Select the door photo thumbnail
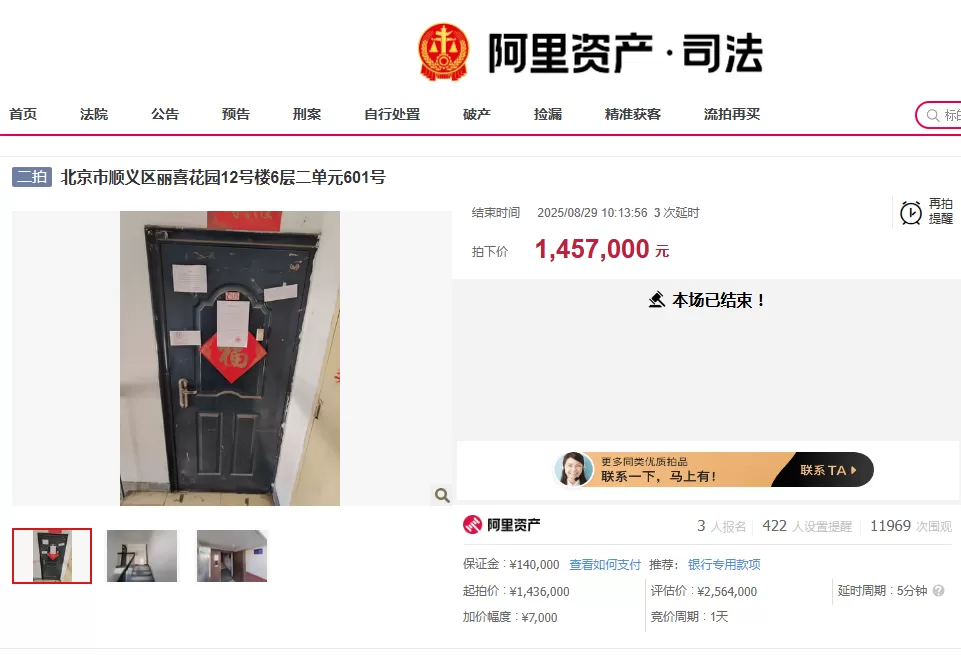Image resolution: width=961 pixels, height=655 pixels. [x=52, y=556]
